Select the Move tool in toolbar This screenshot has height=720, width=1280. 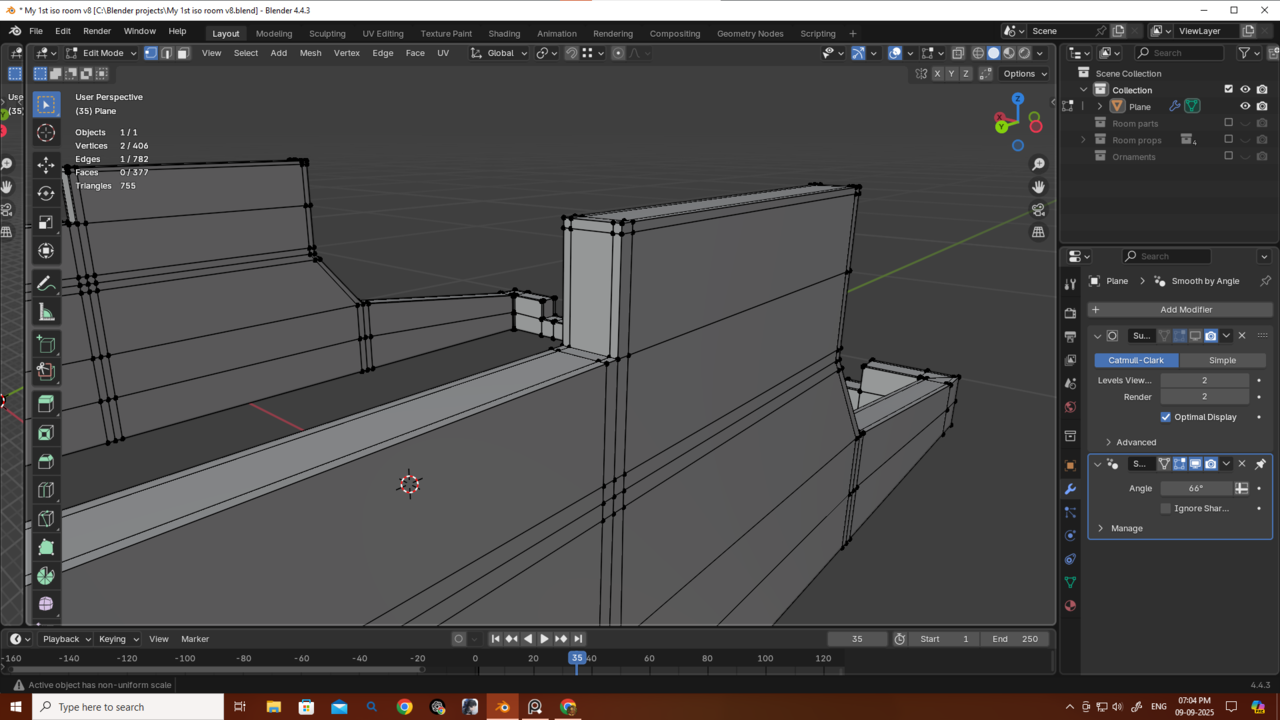click(x=46, y=164)
